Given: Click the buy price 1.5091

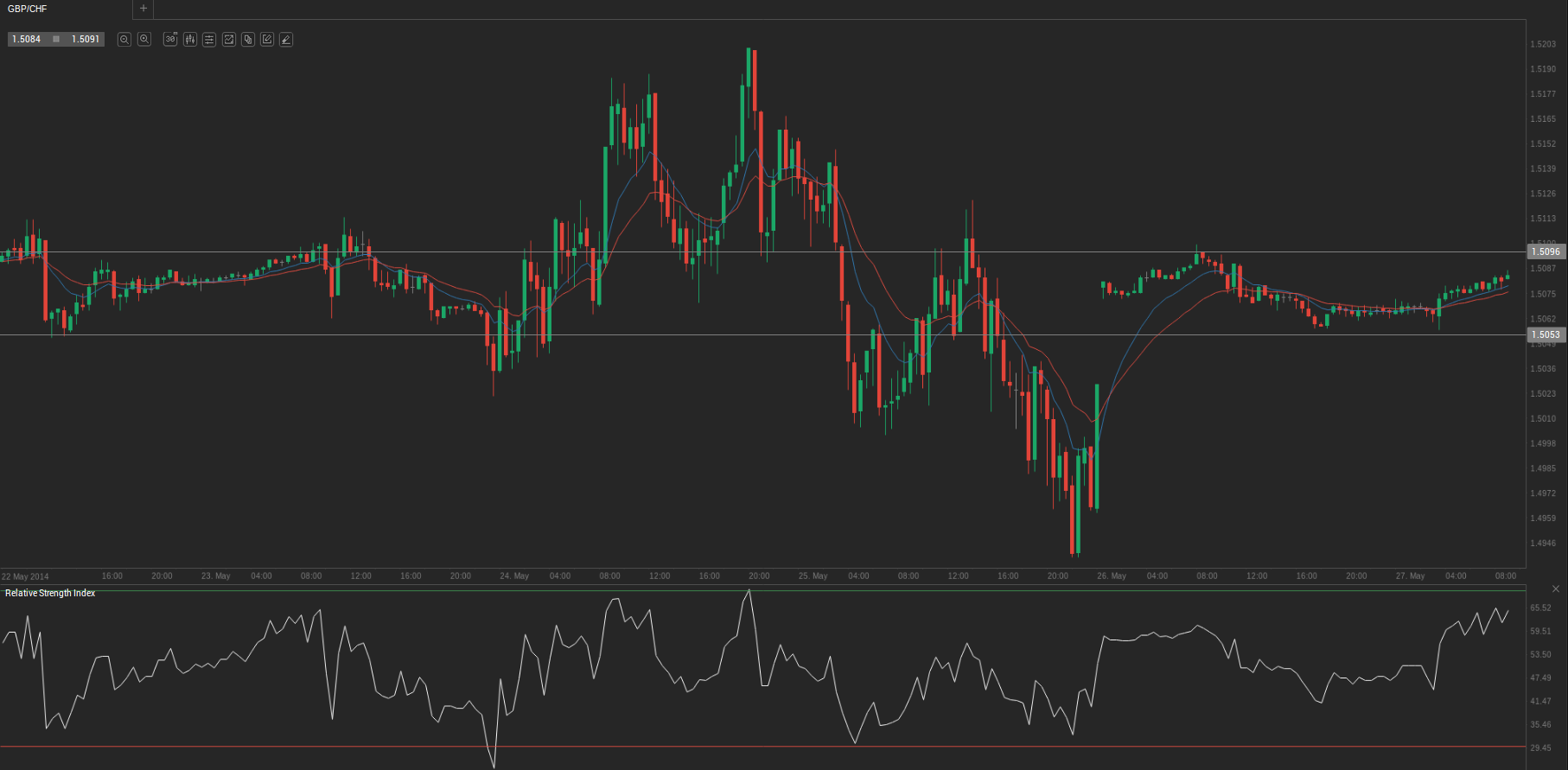Looking at the screenshot, I should [x=86, y=40].
